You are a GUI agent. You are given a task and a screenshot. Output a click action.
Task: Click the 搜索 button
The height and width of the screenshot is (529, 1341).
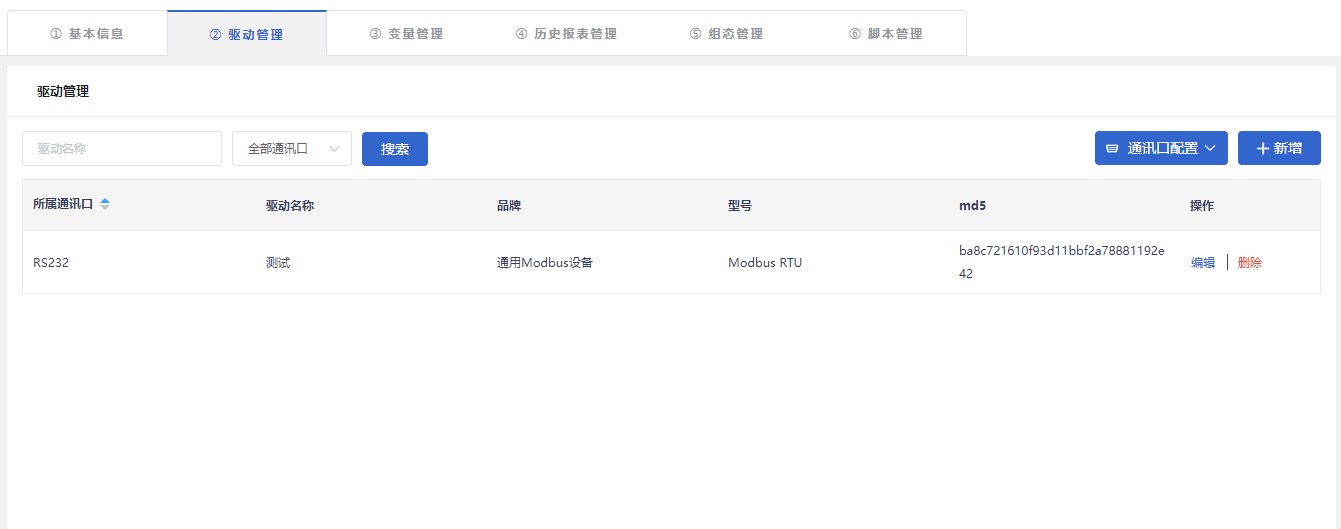[x=395, y=149]
